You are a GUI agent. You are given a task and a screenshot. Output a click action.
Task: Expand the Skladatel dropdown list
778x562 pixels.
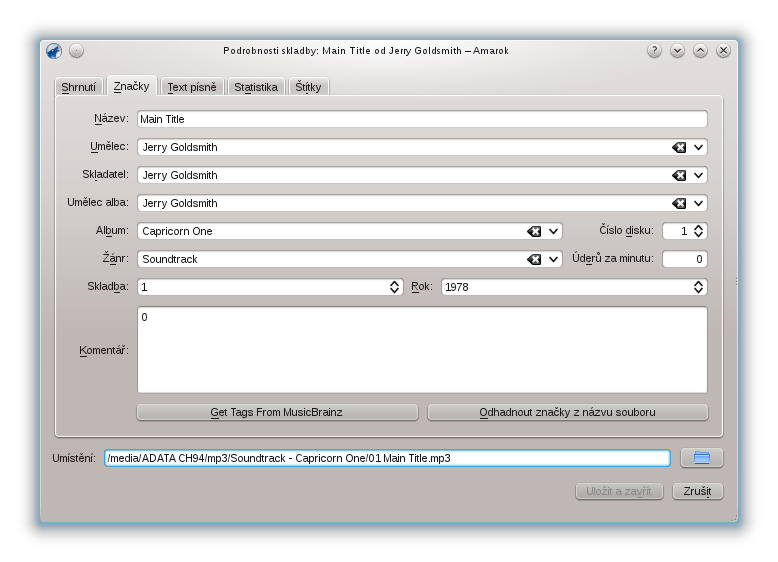(x=699, y=175)
